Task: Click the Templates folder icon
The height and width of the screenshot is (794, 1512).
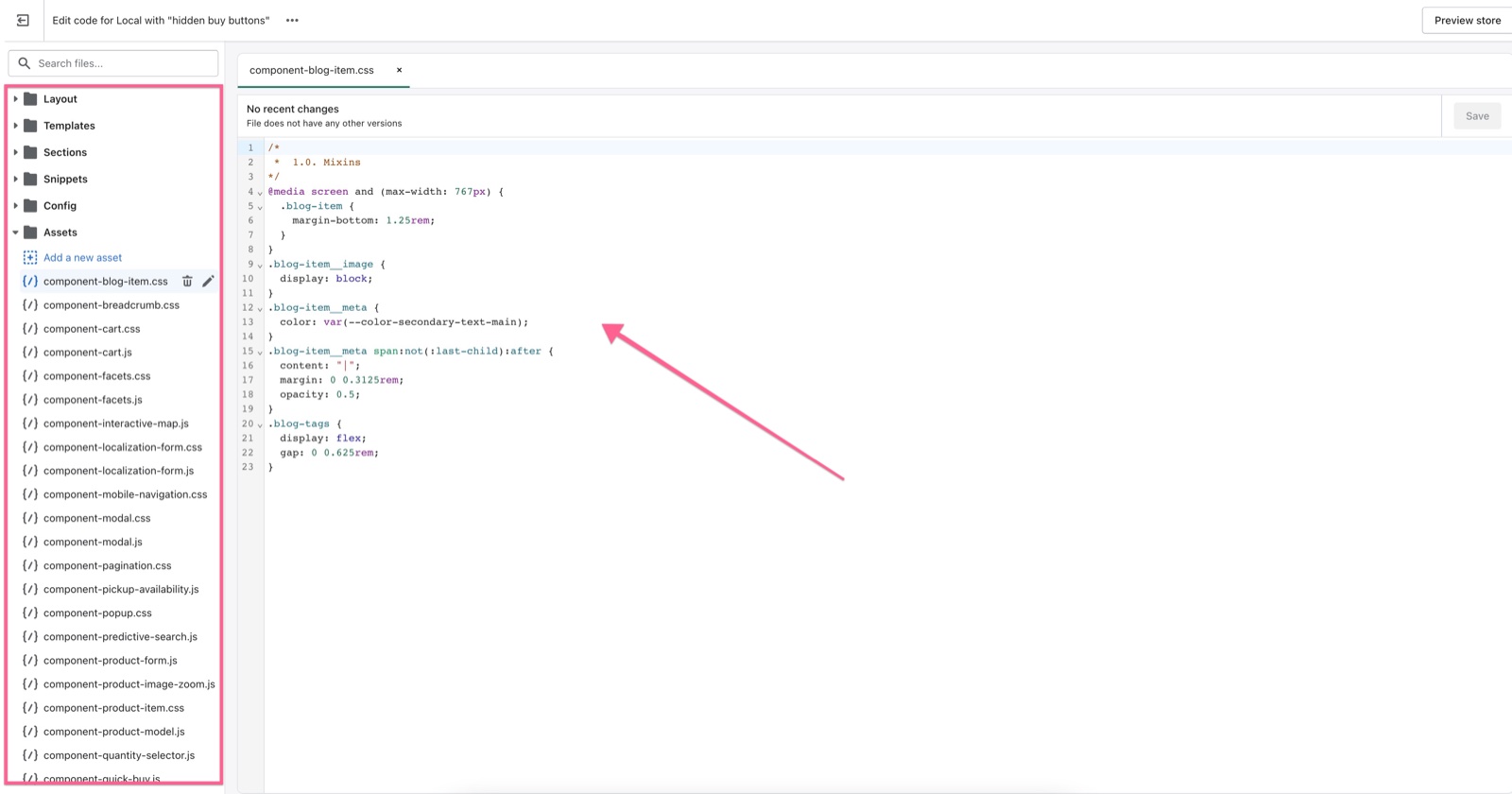Action: [30, 125]
